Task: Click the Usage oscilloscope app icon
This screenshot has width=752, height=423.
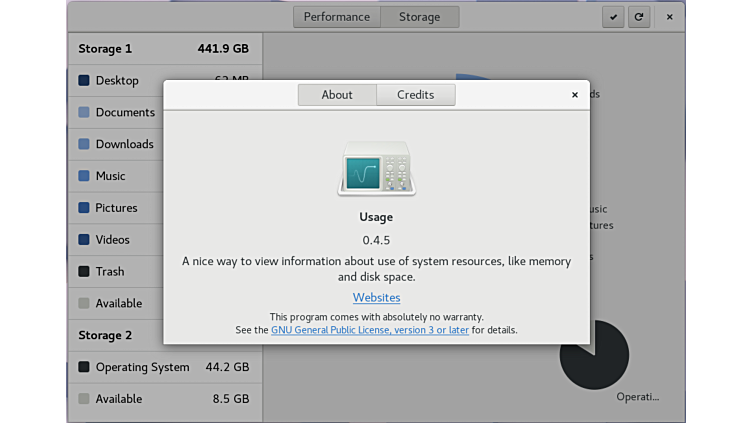Action: [x=376, y=168]
